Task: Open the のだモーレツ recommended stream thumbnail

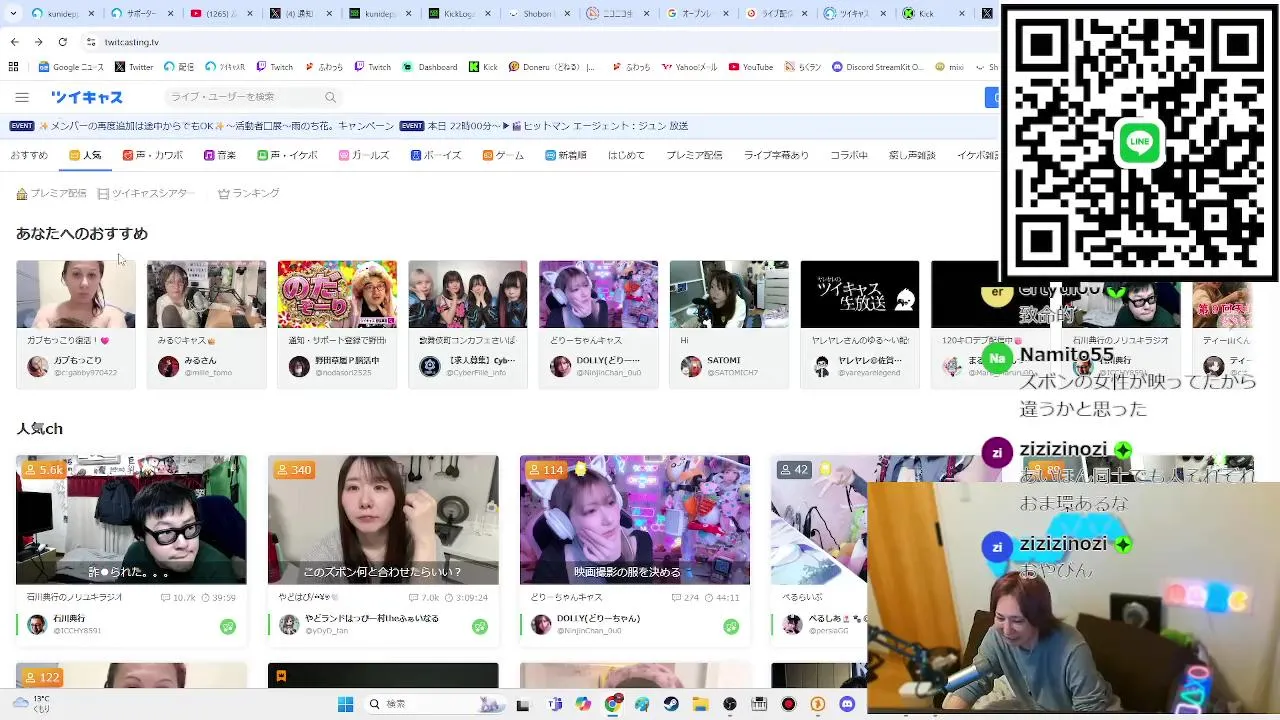Action: 337,294
